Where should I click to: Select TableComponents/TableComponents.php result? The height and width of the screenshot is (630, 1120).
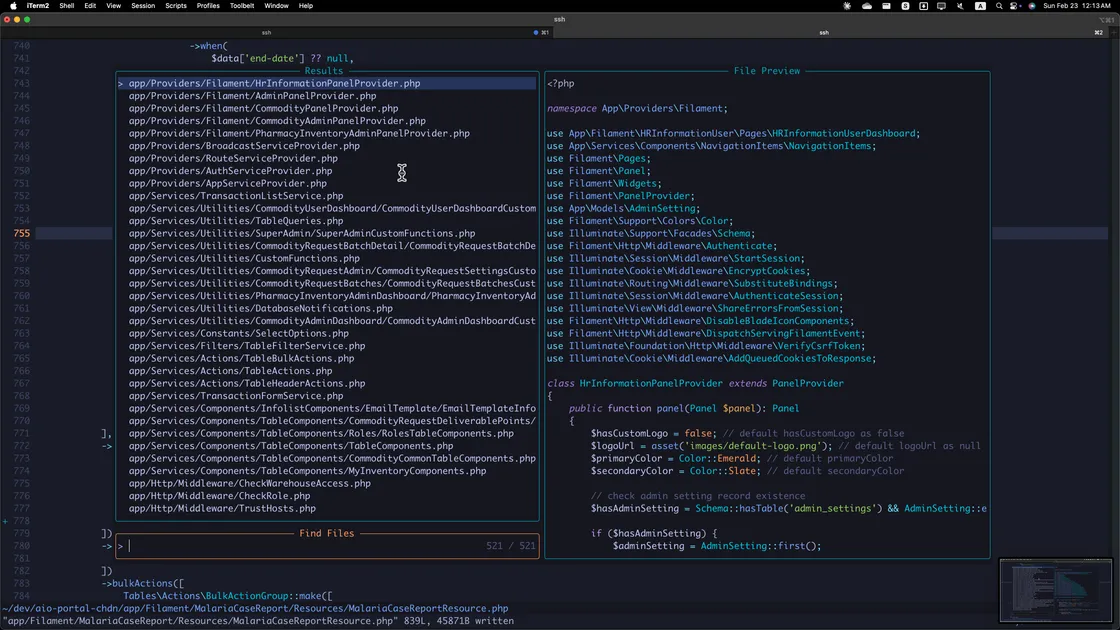(291, 446)
